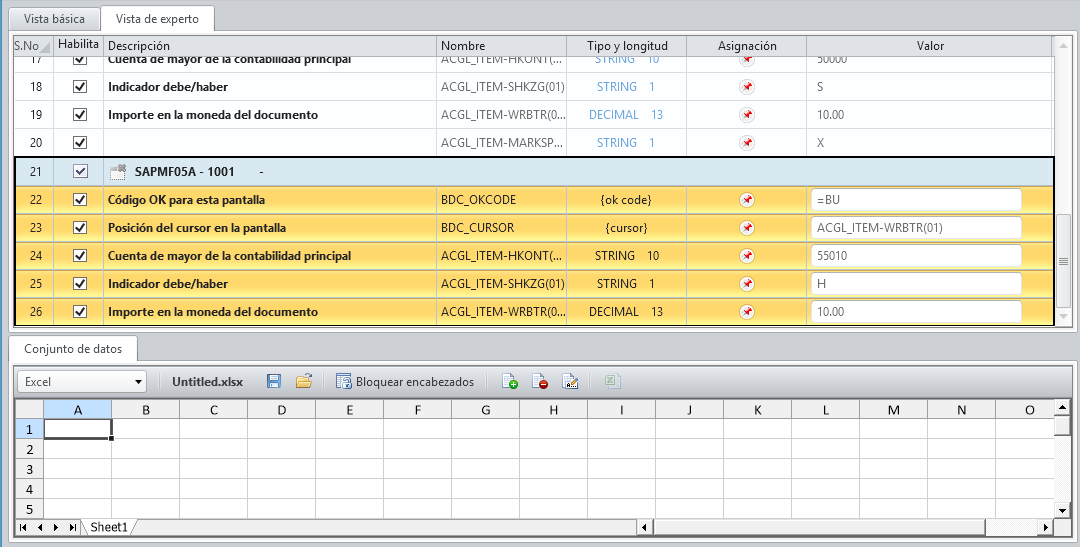Image resolution: width=1080 pixels, height=547 pixels.
Task: Click the field table vertical scrollbar thumb
Action: (1063, 262)
